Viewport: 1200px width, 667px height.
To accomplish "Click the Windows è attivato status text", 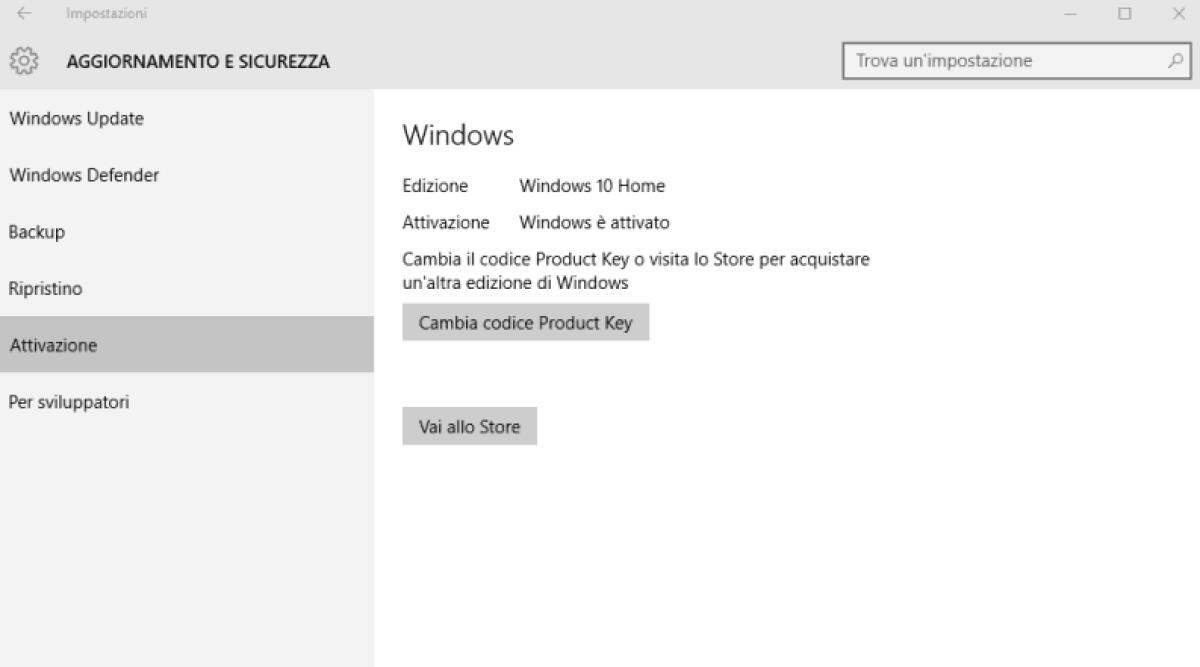I will pos(594,222).
